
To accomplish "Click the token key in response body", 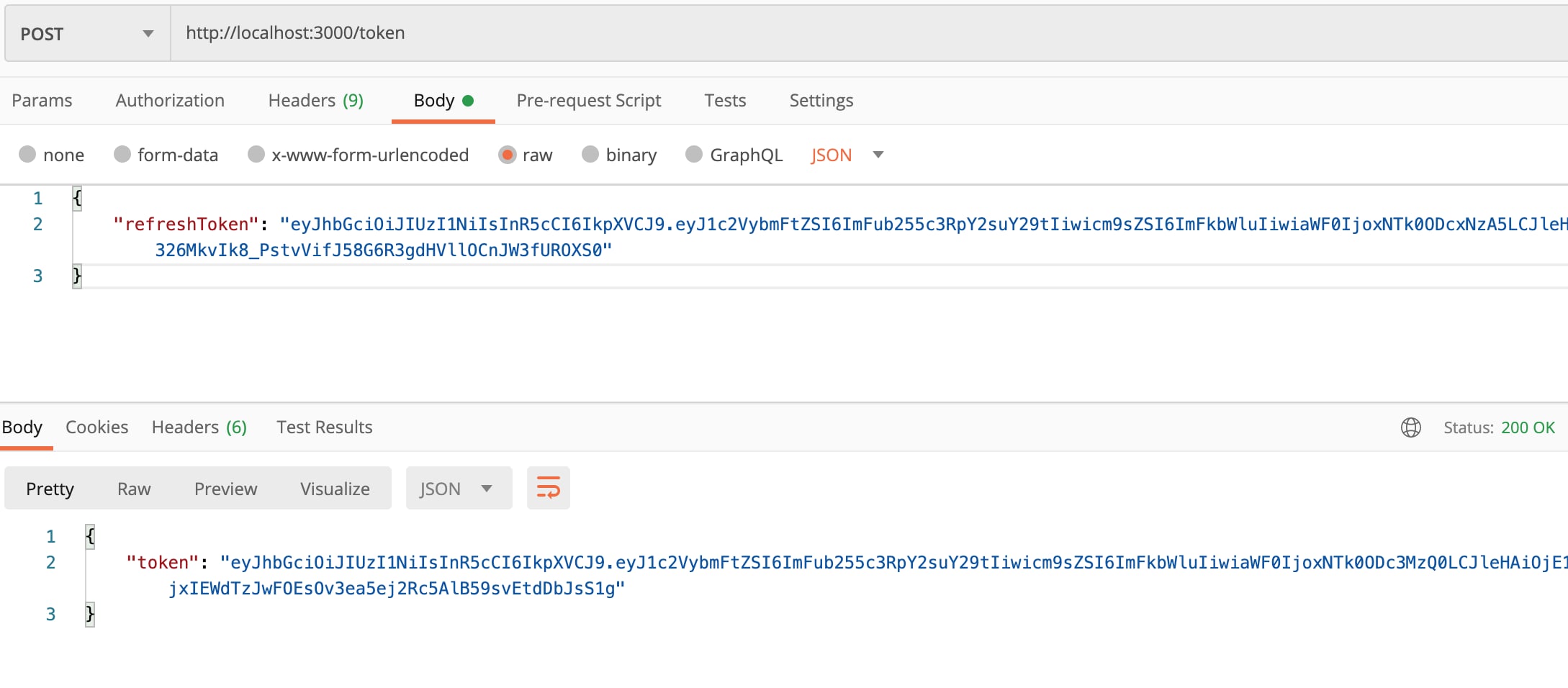I will click(x=162, y=563).
